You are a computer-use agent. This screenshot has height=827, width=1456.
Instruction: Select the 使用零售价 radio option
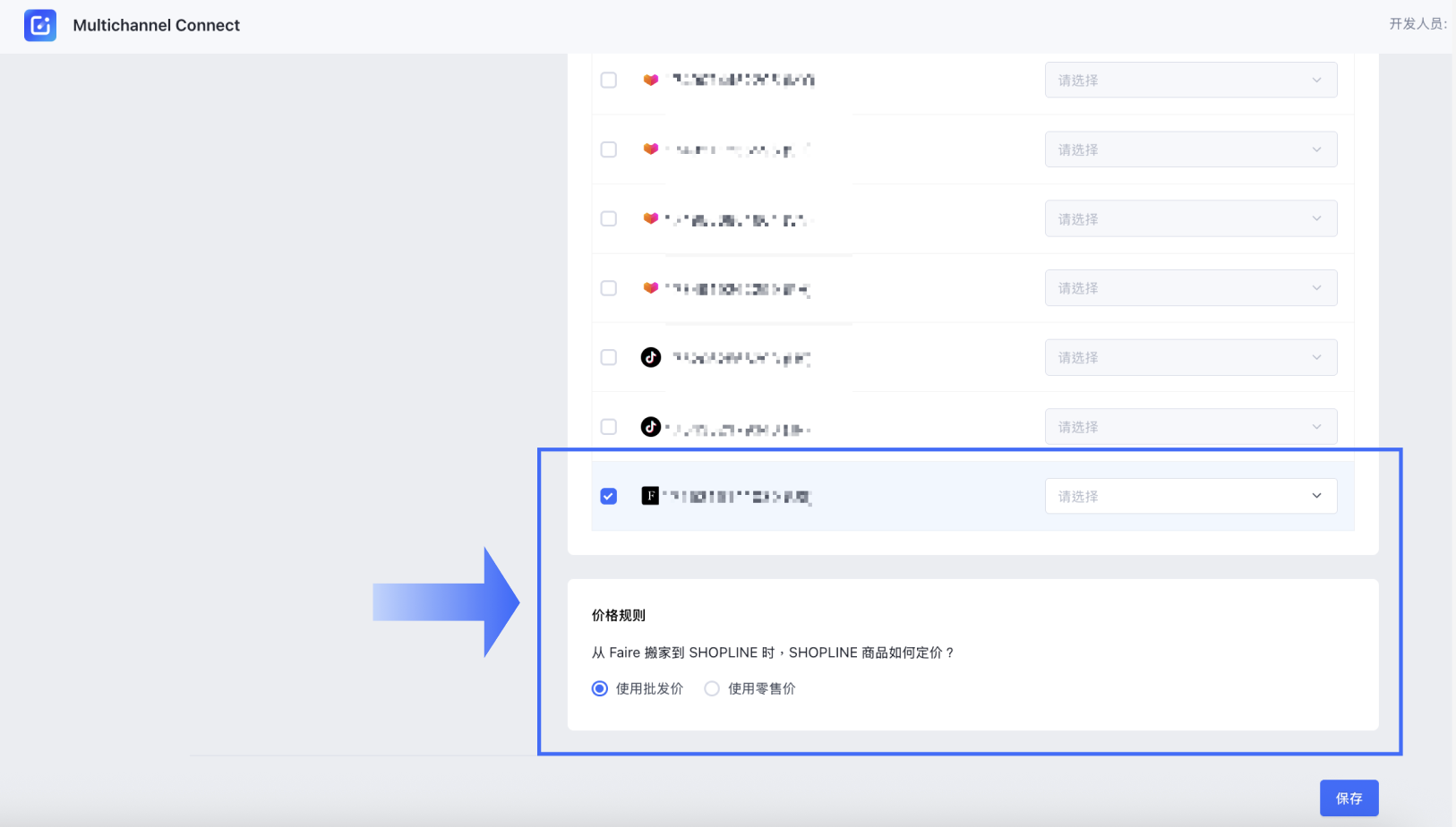(712, 688)
